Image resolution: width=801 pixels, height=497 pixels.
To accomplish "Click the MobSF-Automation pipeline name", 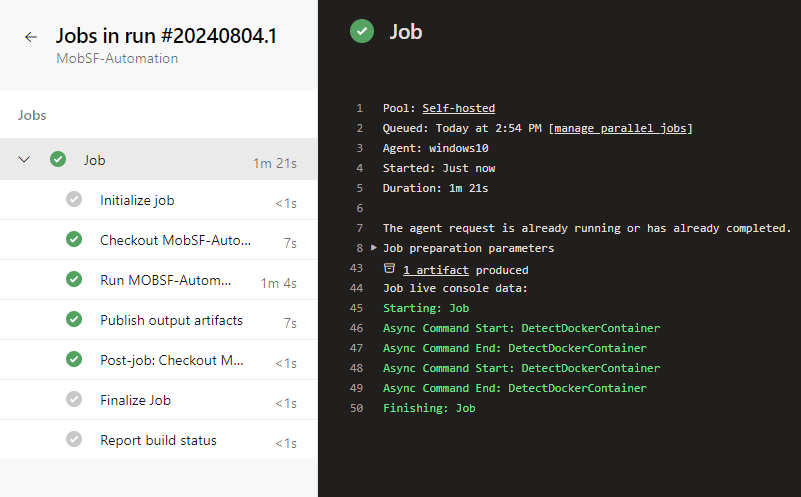I will [x=117, y=58].
